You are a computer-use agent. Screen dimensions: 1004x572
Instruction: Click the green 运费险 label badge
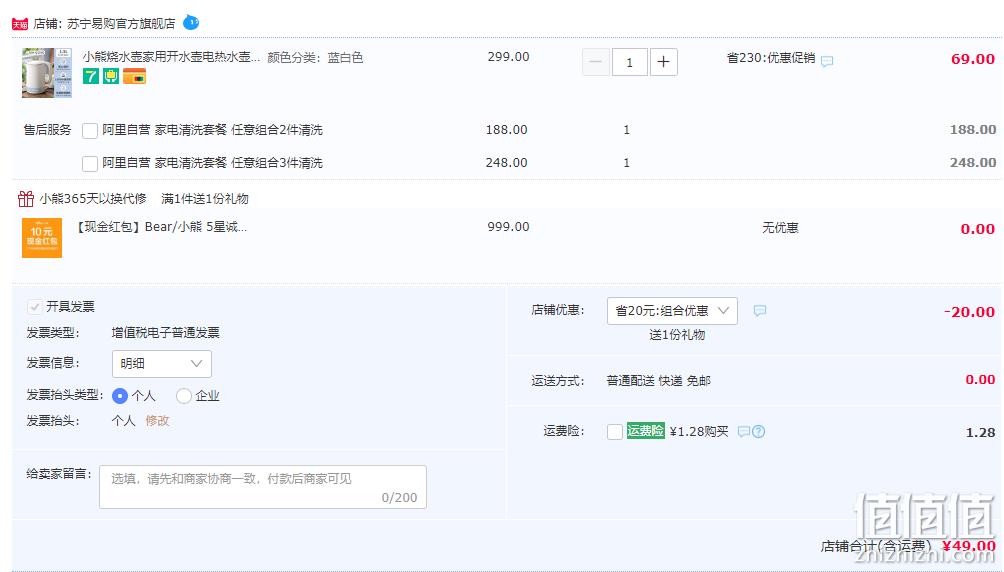[x=645, y=430]
